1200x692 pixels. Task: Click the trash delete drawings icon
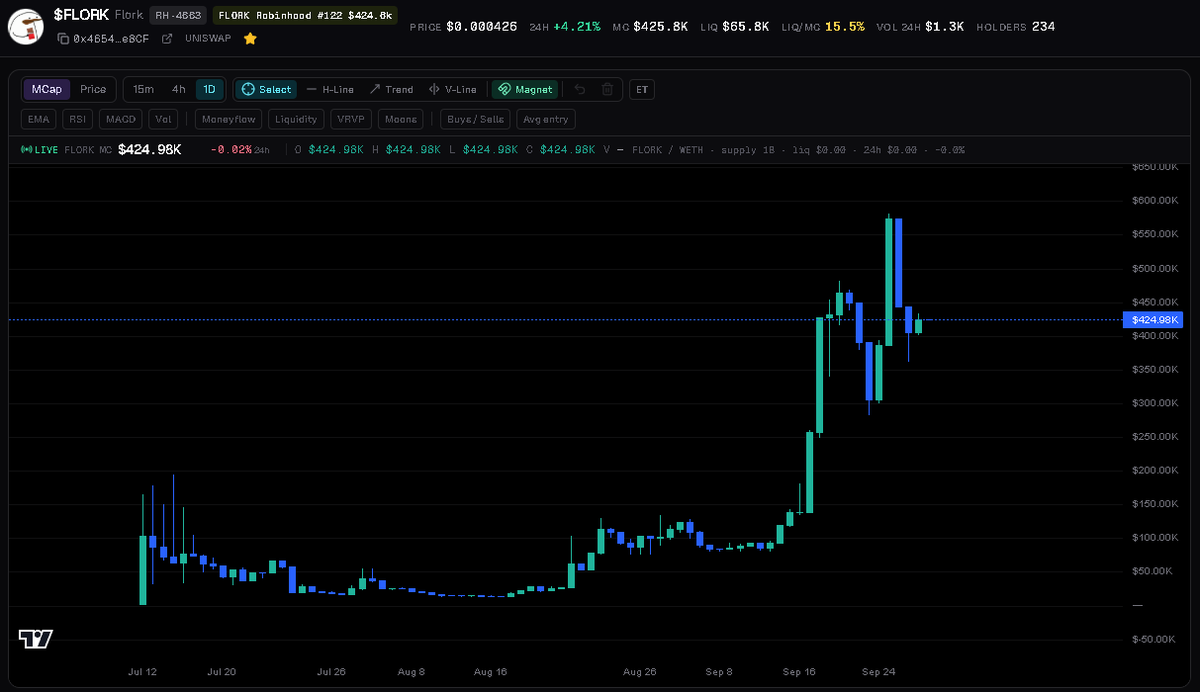pos(607,89)
